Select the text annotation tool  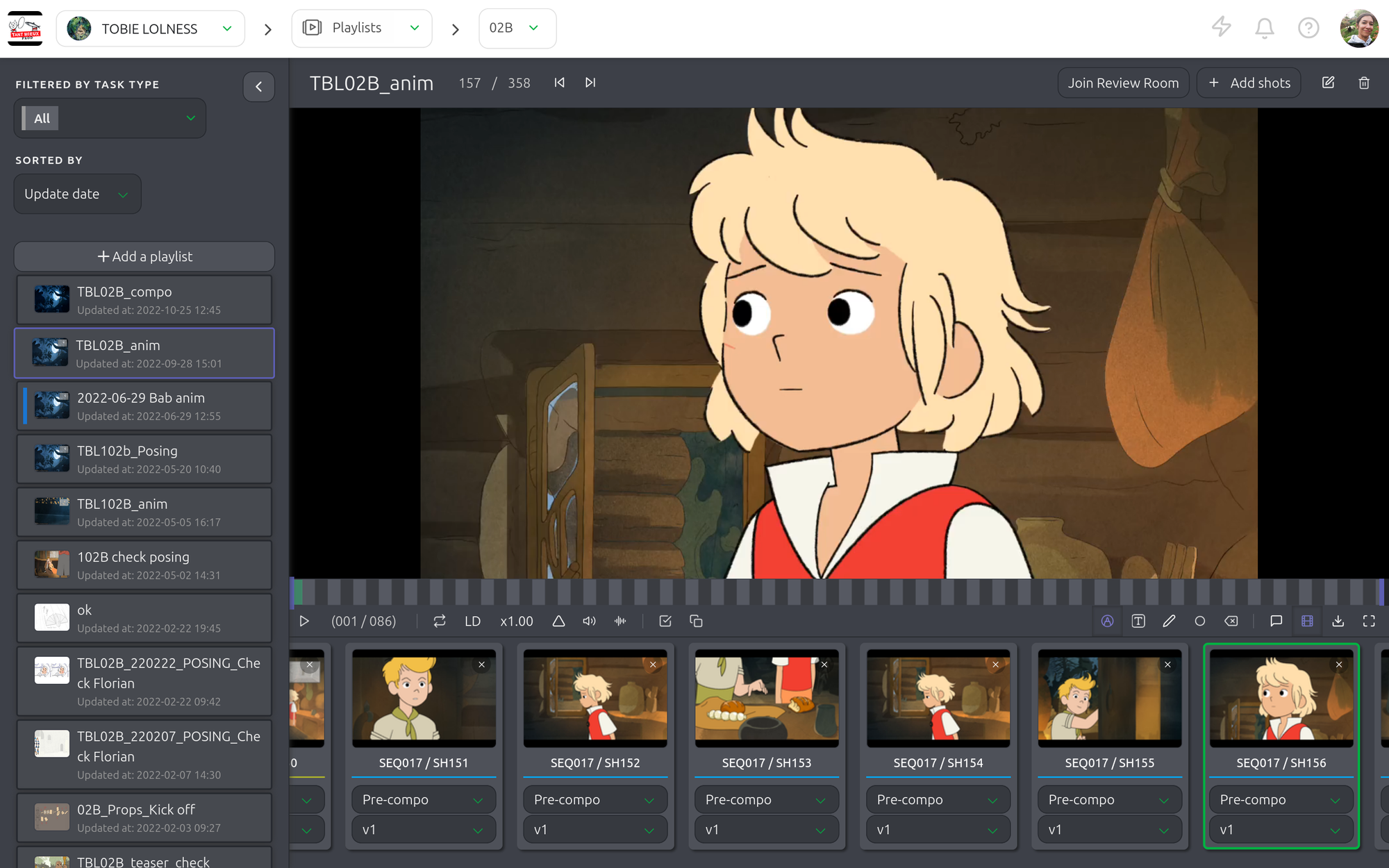click(x=1138, y=621)
